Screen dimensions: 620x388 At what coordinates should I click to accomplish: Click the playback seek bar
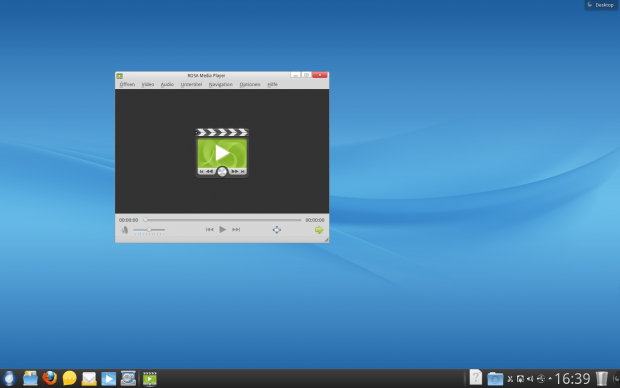223,220
